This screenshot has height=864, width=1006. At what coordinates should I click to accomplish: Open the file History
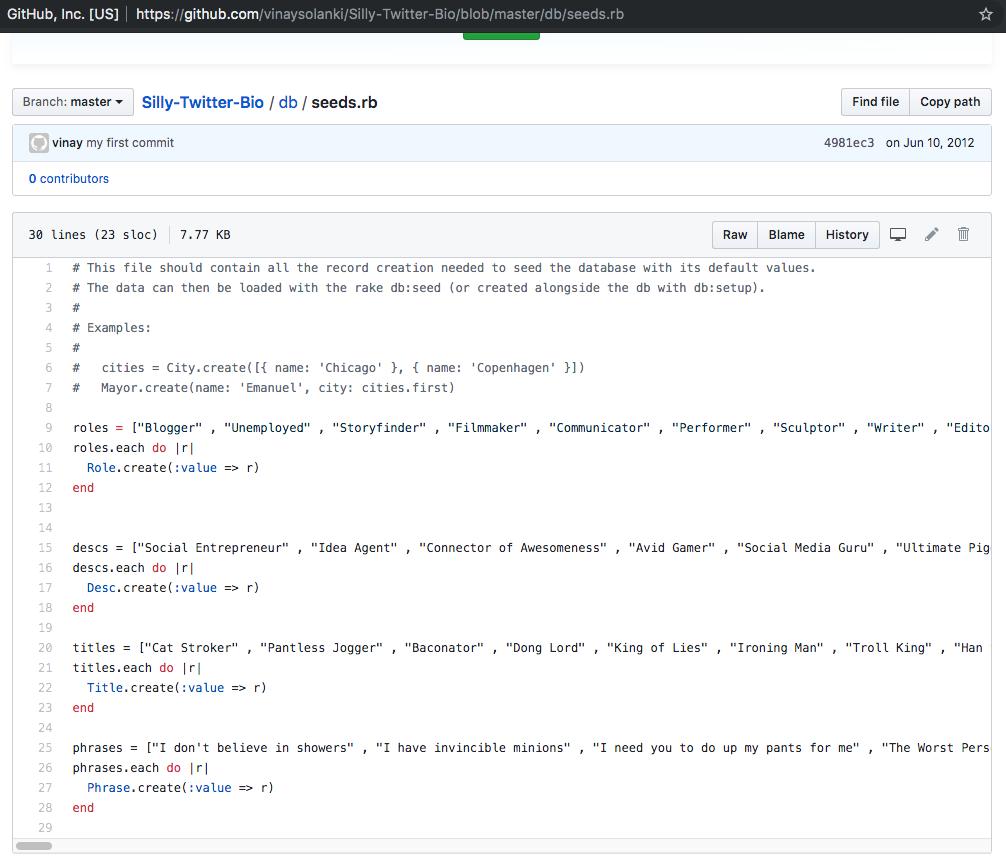coord(847,235)
